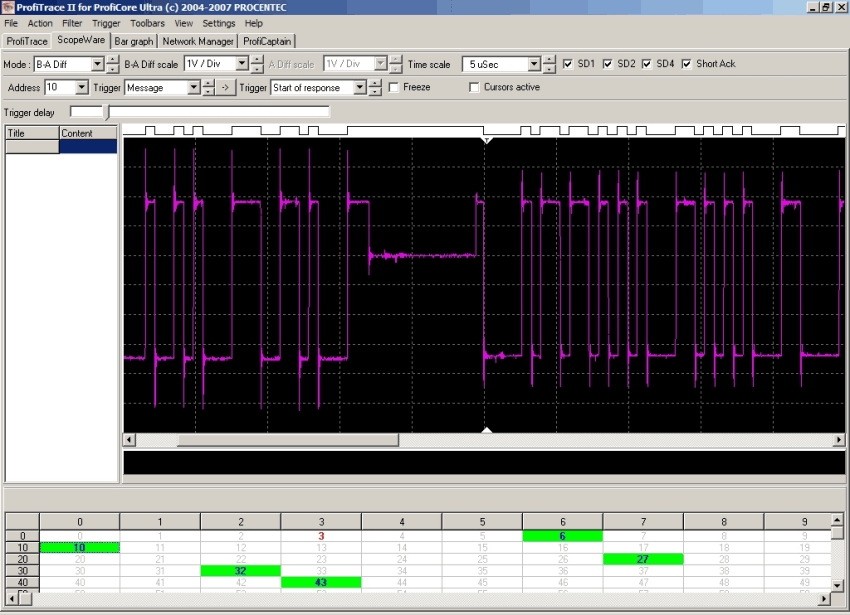
Task: Click the ProfiTrace icon in the title bar
Action: click(8, 7)
